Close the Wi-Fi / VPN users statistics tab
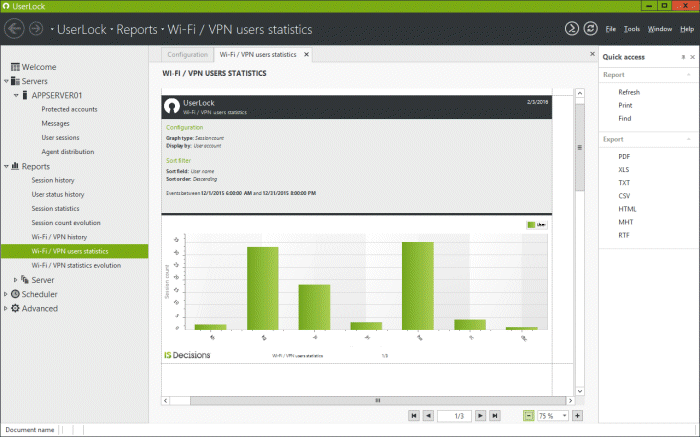The width and height of the screenshot is (700, 437). 306,54
